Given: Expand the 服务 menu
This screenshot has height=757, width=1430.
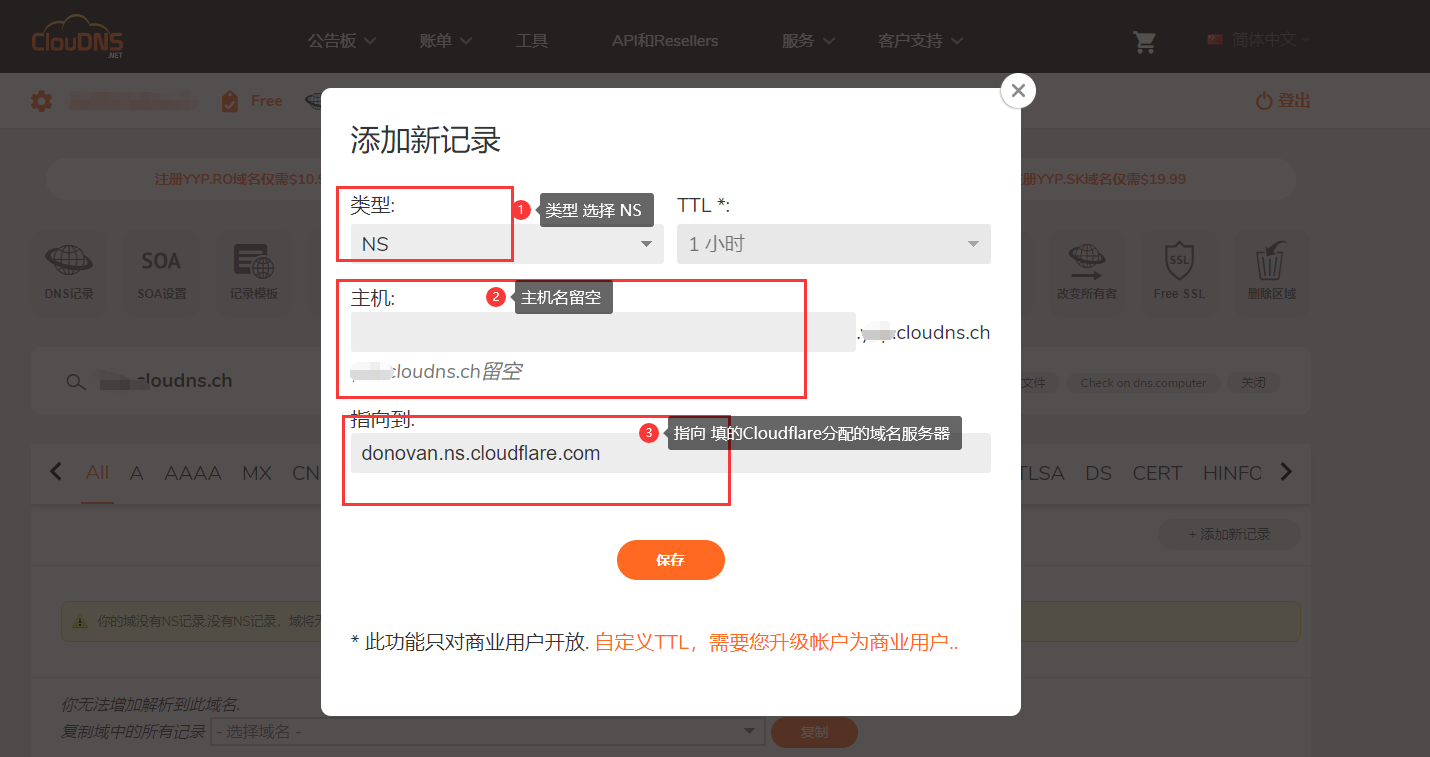Looking at the screenshot, I should click(x=808, y=41).
